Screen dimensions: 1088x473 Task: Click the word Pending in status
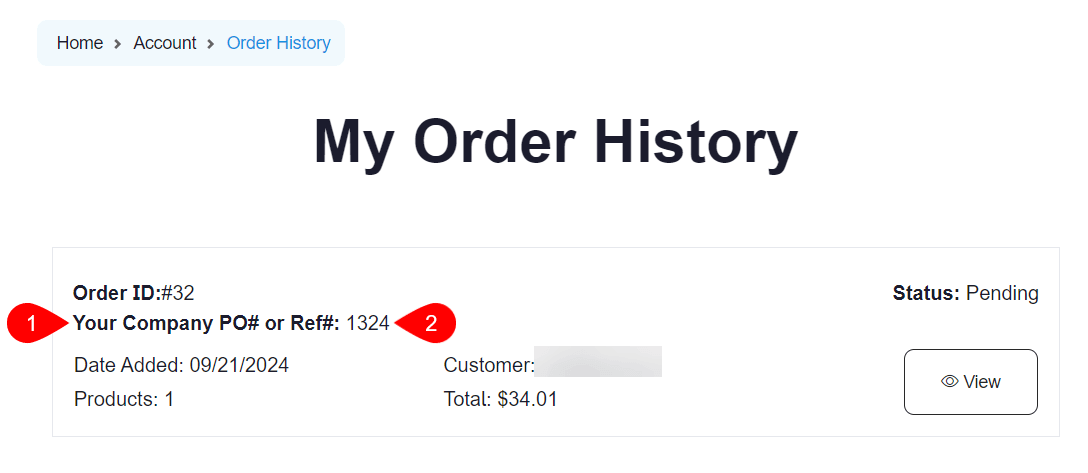pos(1002,293)
